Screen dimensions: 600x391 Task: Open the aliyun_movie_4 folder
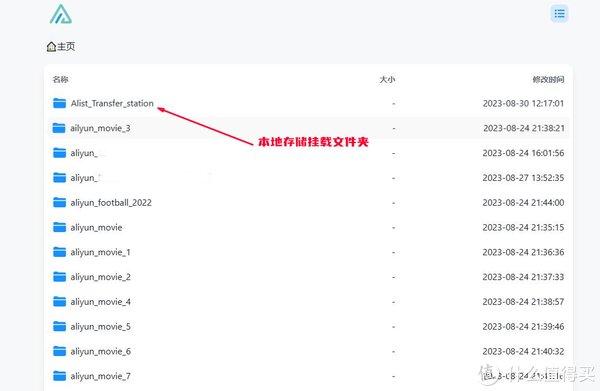[x=101, y=302]
